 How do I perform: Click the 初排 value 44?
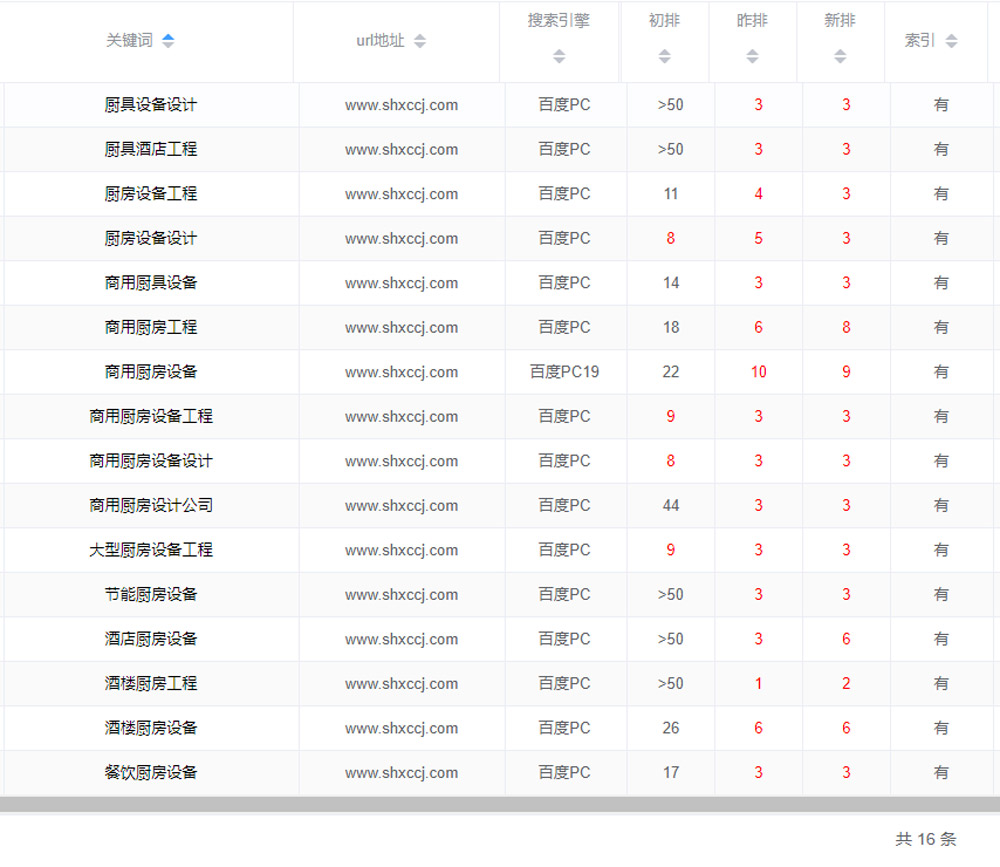[670, 506]
